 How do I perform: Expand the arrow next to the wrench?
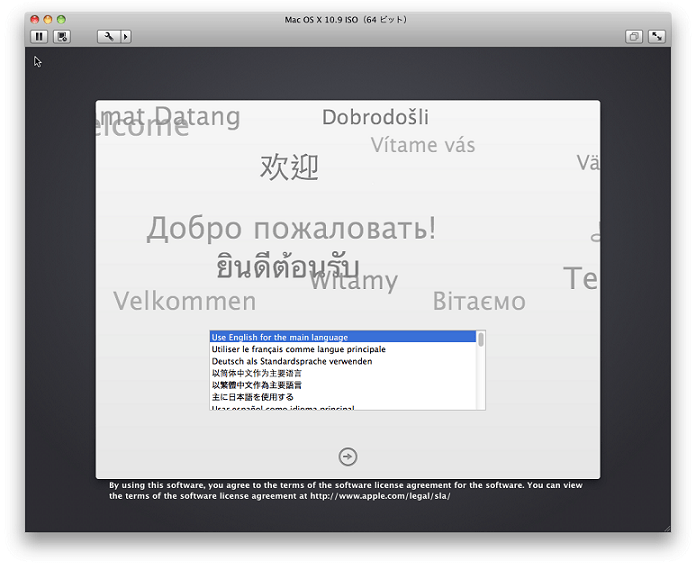125,36
